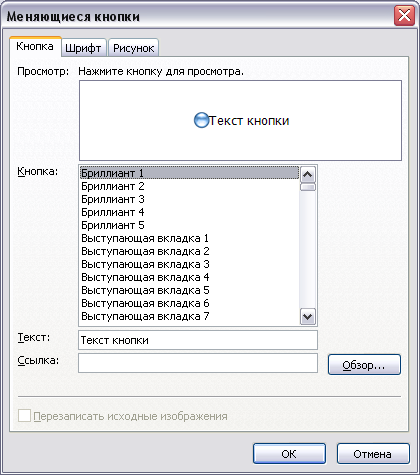Confirm with the OK button
Image resolution: width=420 pixels, height=475 pixels.
289,454
